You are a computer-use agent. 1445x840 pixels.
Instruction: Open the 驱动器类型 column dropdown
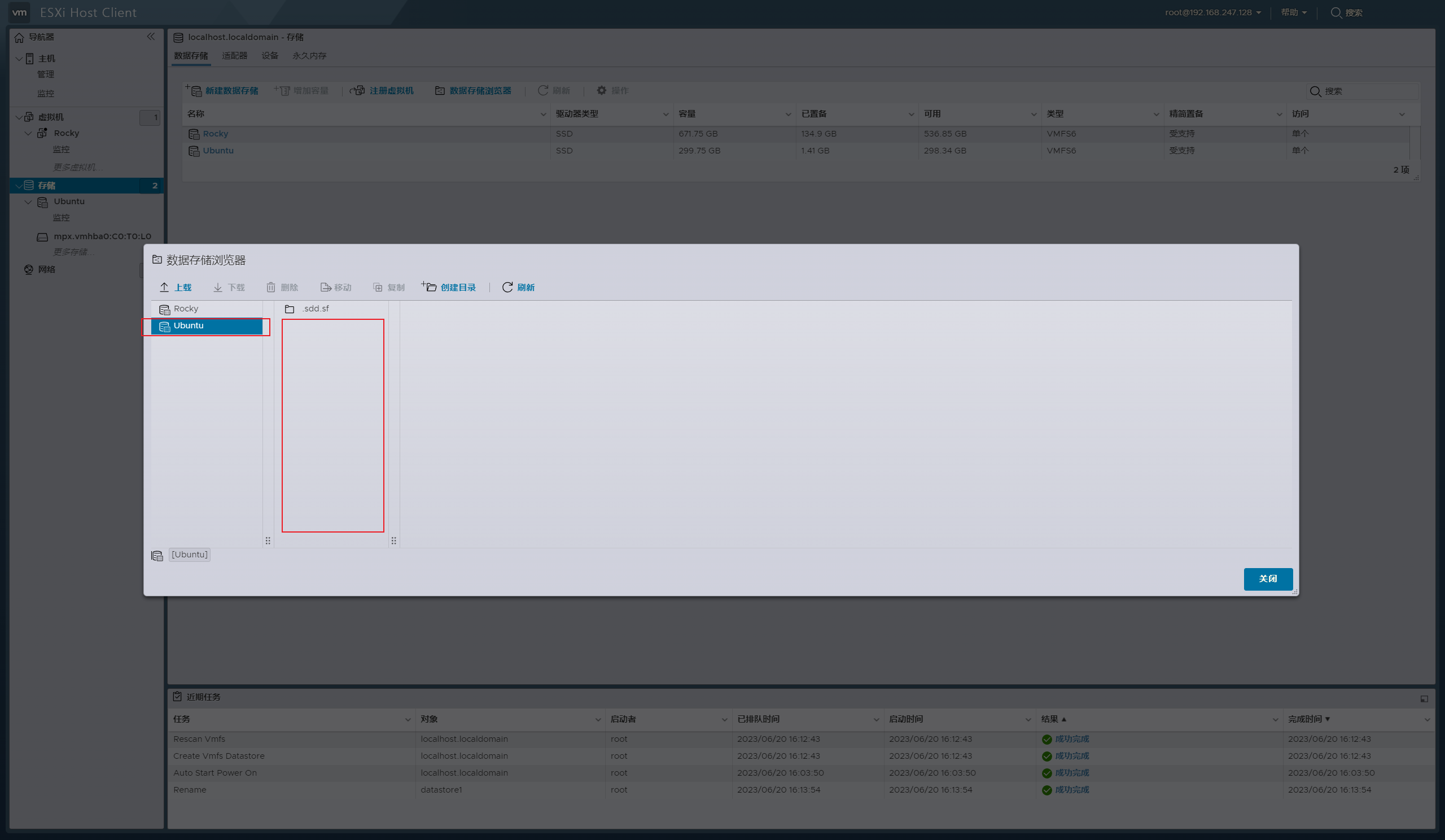pyautogui.click(x=665, y=114)
